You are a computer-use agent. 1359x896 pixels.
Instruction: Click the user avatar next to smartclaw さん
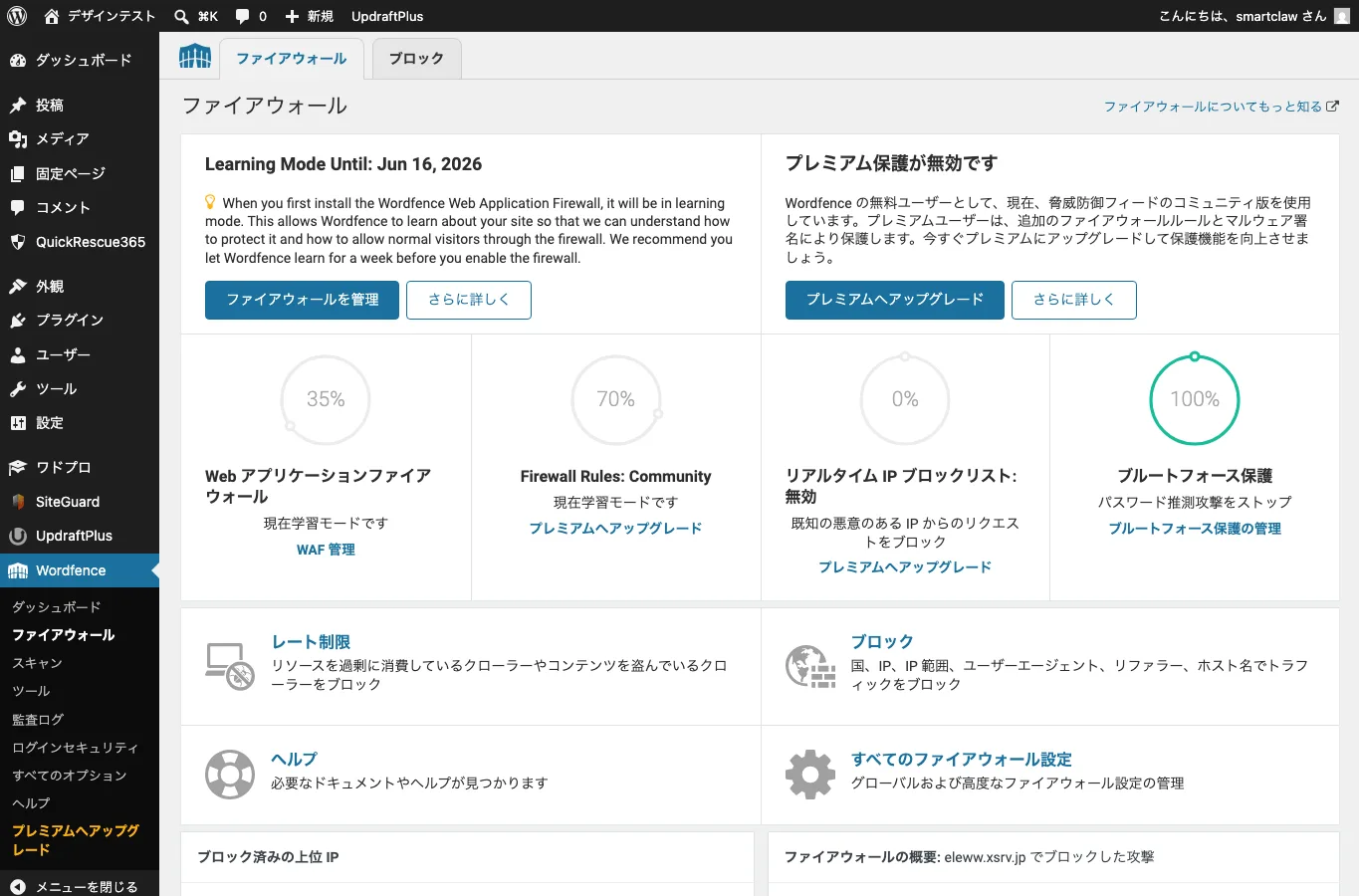pos(1342,16)
